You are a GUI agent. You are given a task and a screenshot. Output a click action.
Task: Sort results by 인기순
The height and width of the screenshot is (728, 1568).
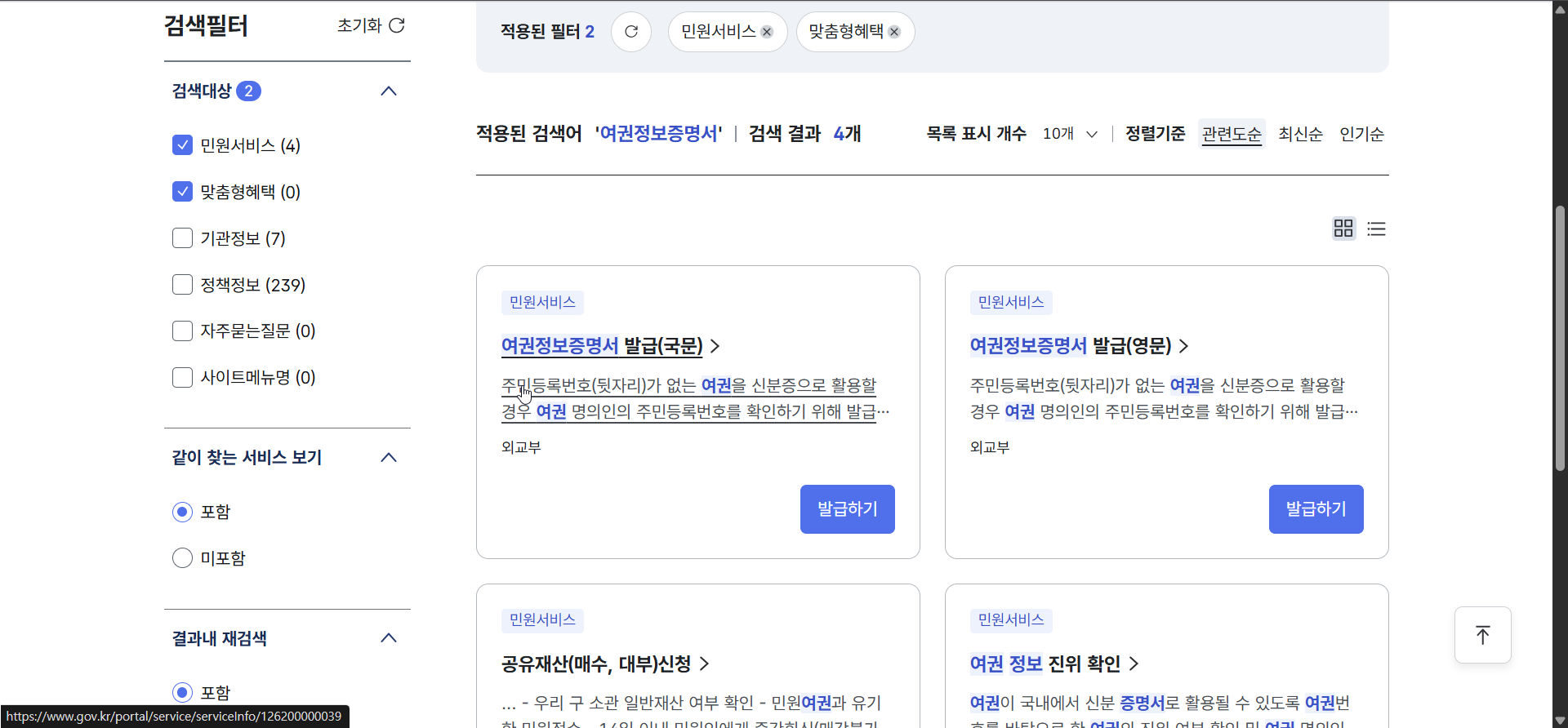pyautogui.click(x=1361, y=134)
